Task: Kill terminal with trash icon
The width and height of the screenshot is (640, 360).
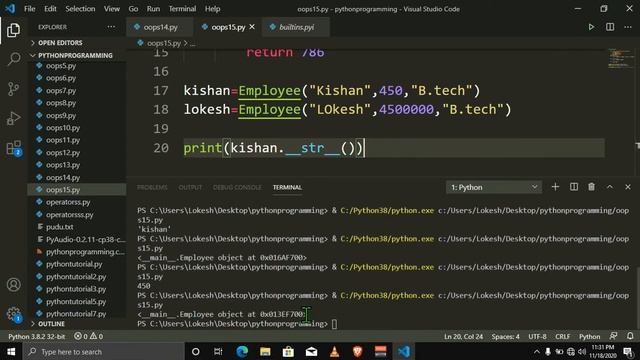Action: pos(591,187)
